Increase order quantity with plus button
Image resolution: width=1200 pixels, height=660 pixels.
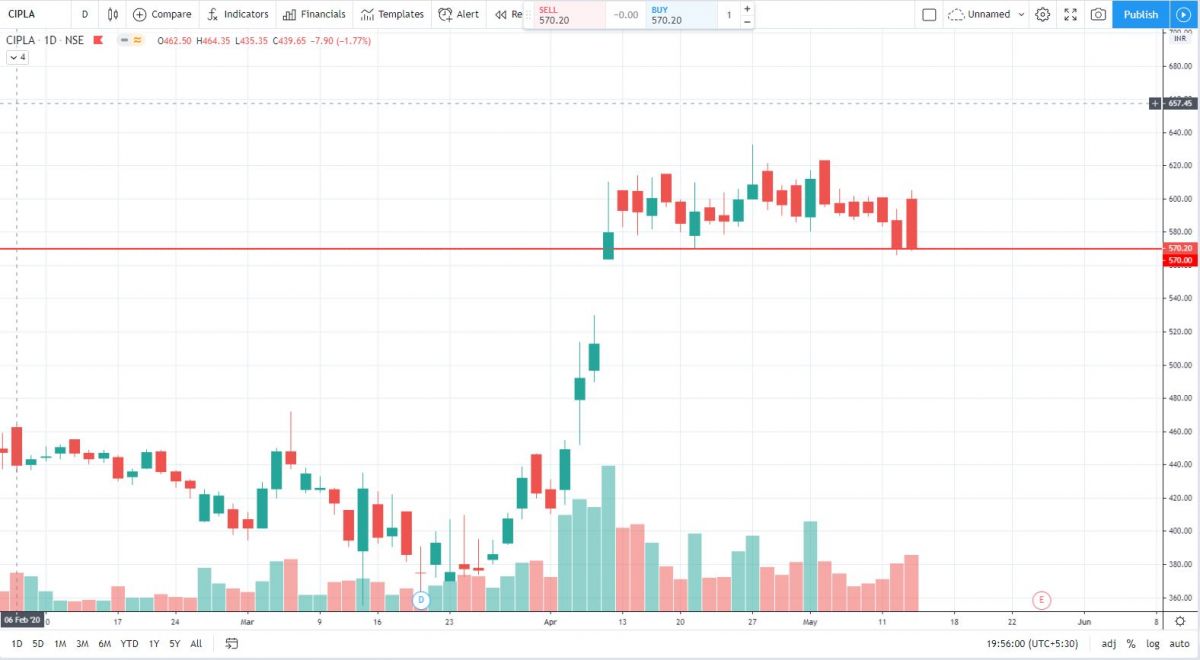tap(747, 8)
